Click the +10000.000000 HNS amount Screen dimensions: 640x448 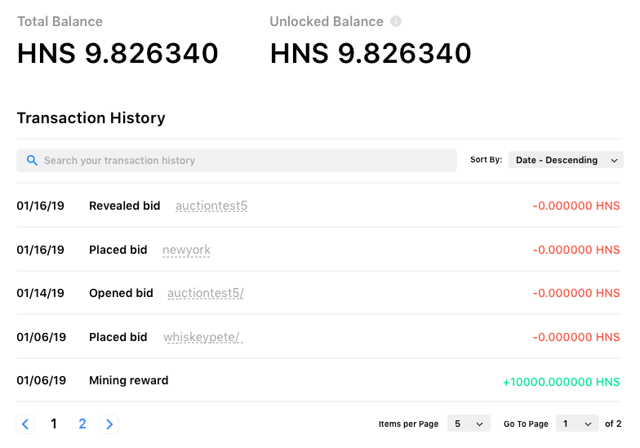pos(561,382)
